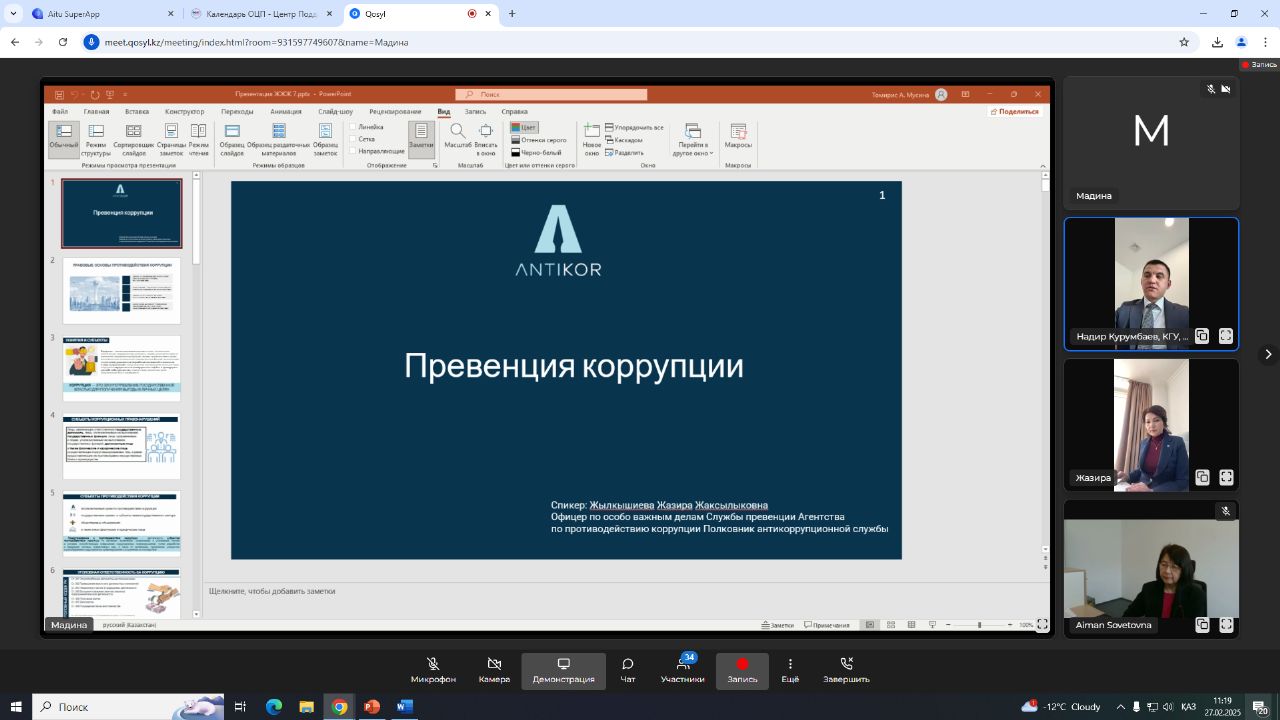Open the Файл menu tab
The height and width of the screenshot is (720, 1280).
60,111
